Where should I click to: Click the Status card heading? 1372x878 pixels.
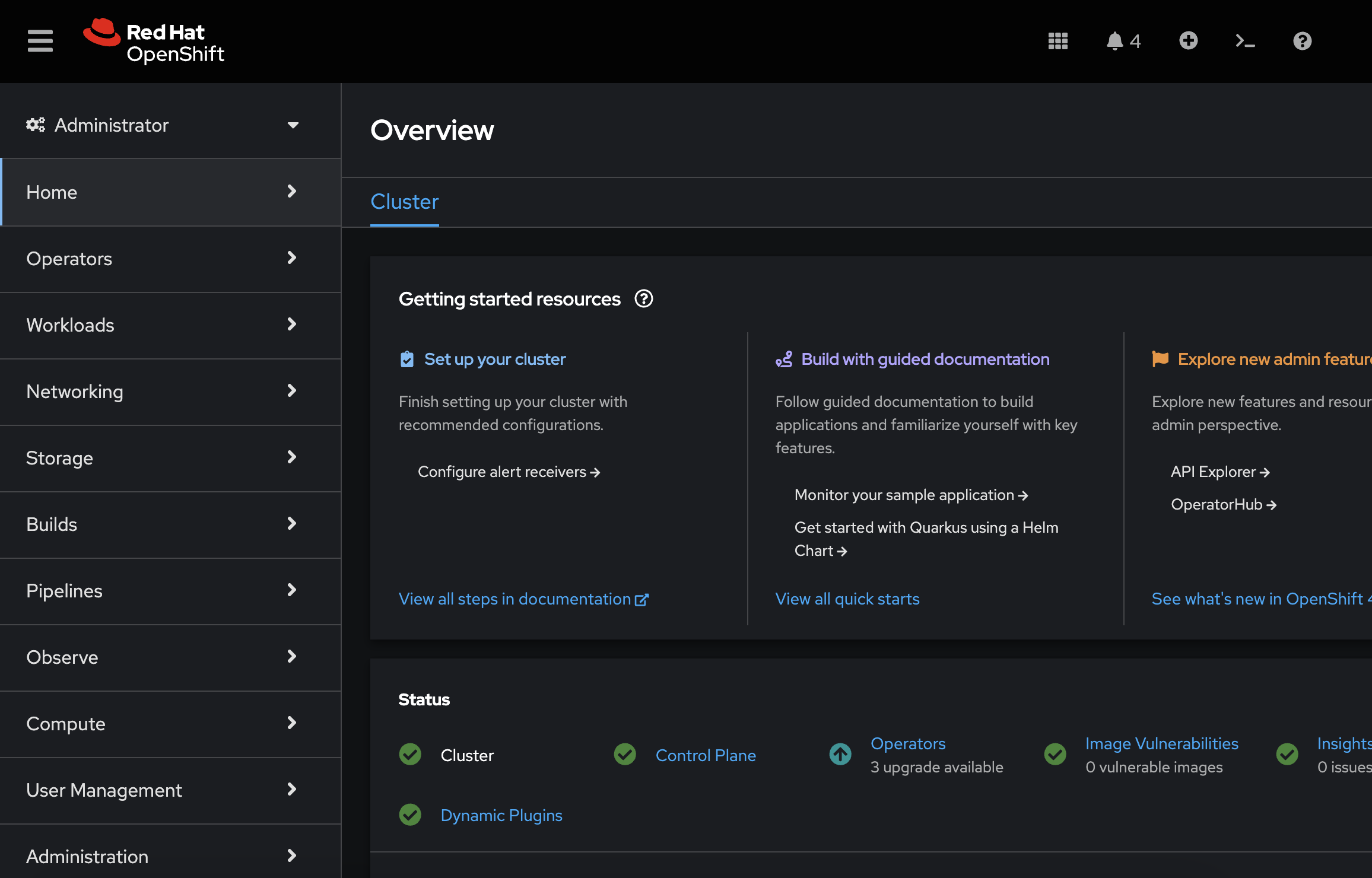(424, 699)
